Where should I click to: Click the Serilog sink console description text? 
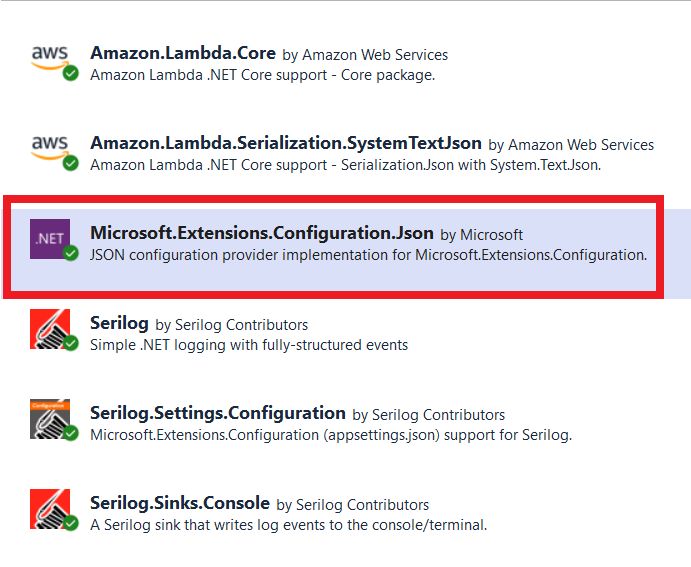pos(288,524)
